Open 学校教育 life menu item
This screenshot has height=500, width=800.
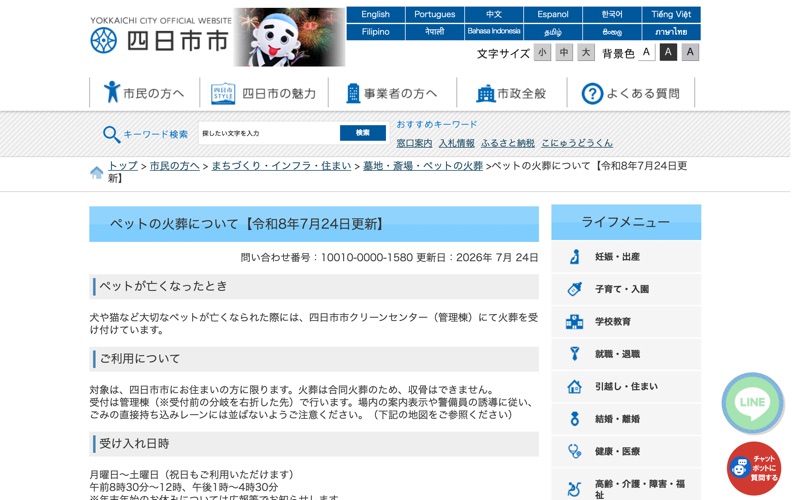(x=626, y=321)
